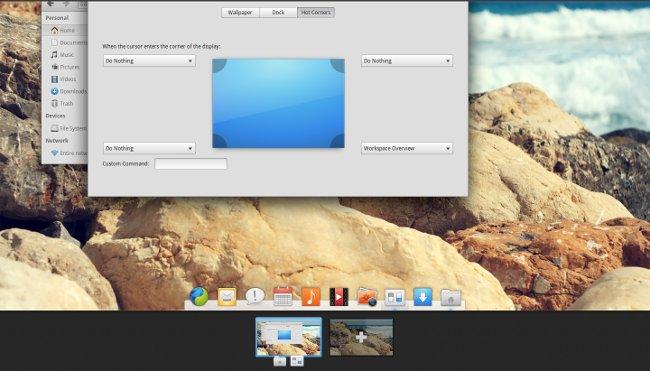This screenshot has width=650, height=371.
Task: Click the 'Custom Command:' label
Action: pos(126,164)
